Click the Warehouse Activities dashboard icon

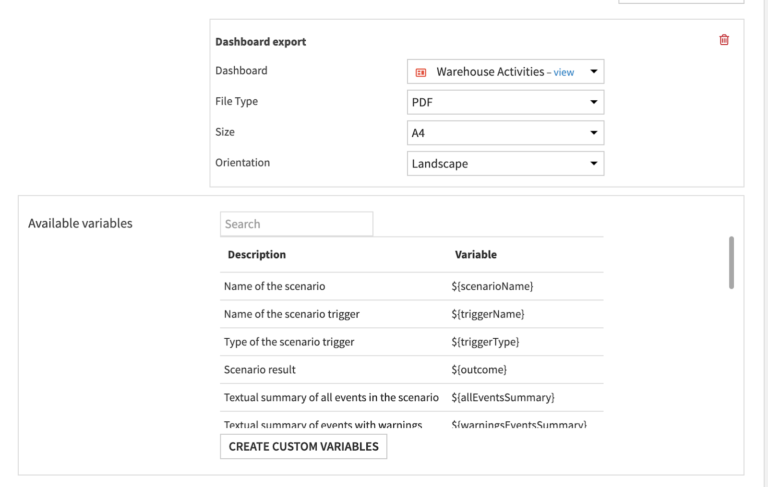point(421,73)
